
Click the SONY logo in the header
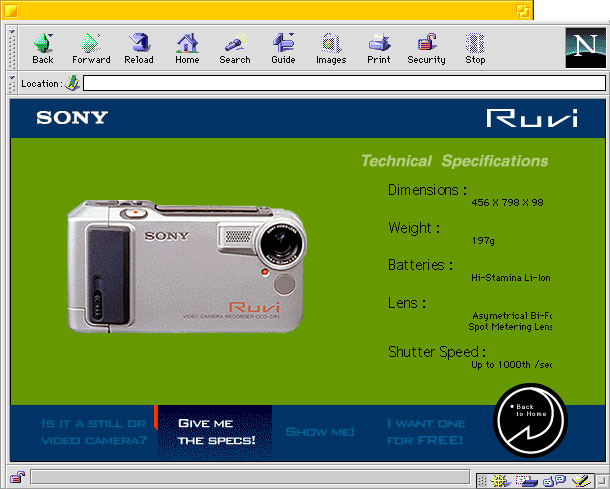(x=72, y=117)
